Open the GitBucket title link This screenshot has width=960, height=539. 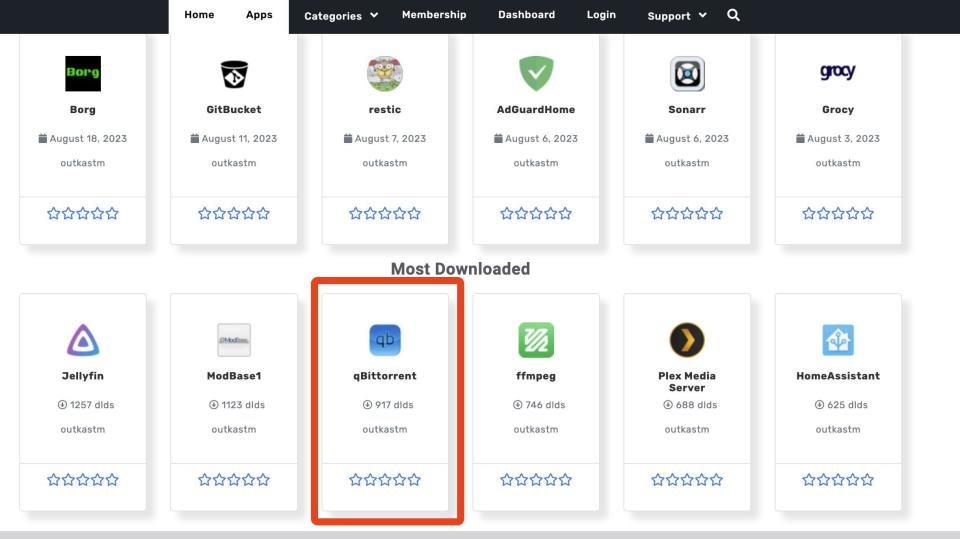coord(234,110)
